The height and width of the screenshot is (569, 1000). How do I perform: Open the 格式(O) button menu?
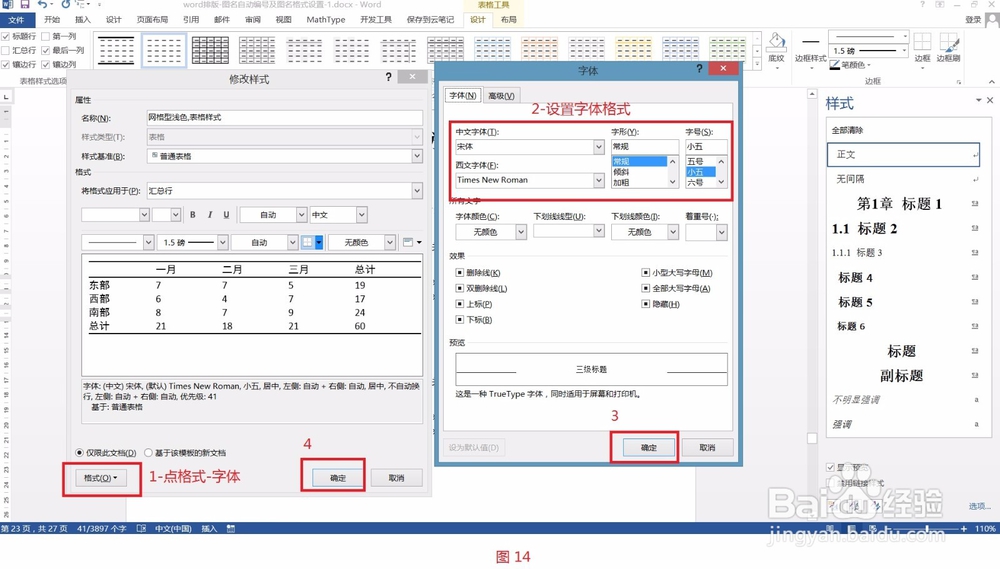pyautogui.click(x=101, y=478)
